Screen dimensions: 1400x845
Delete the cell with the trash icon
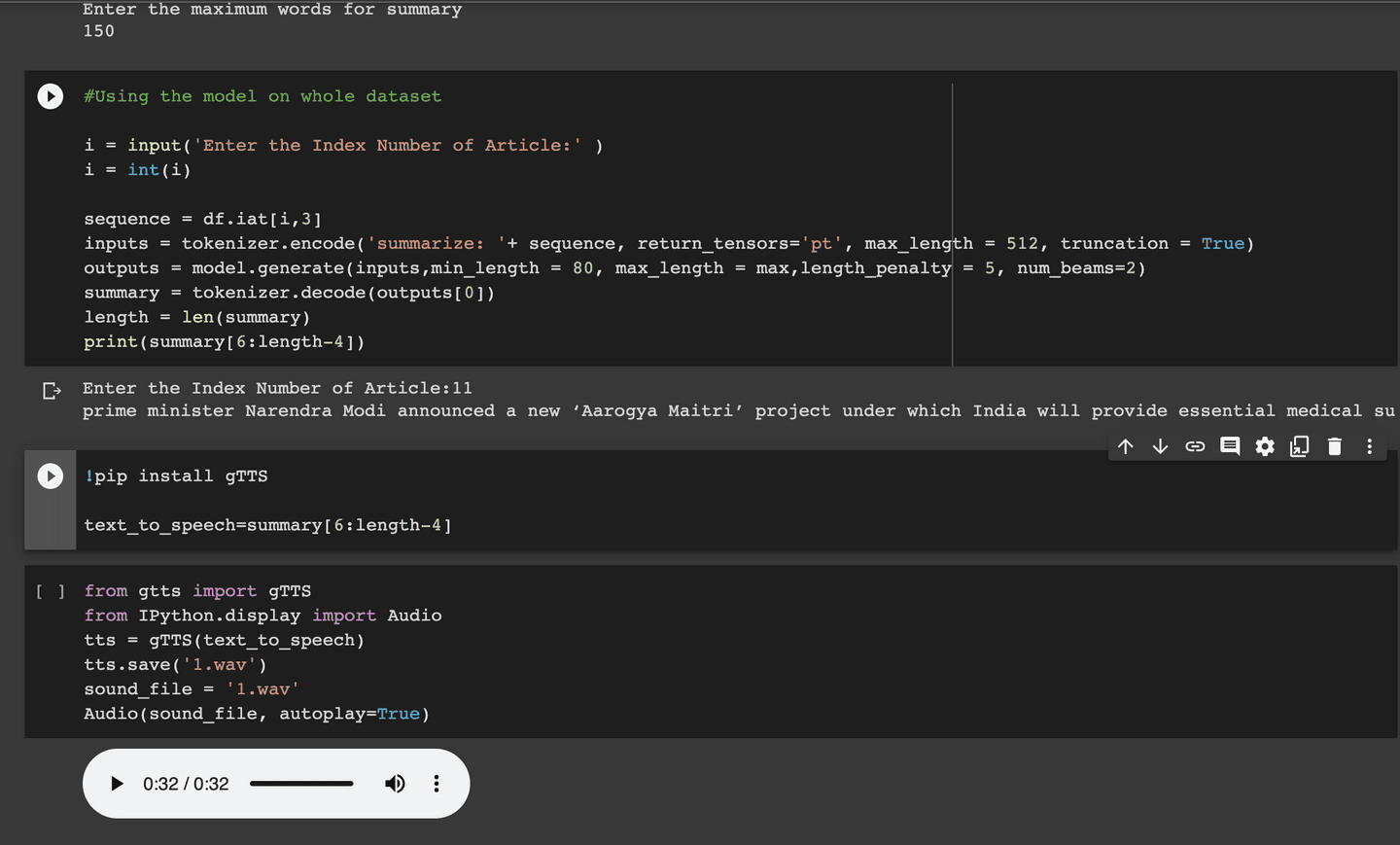pyautogui.click(x=1335, y=446)
